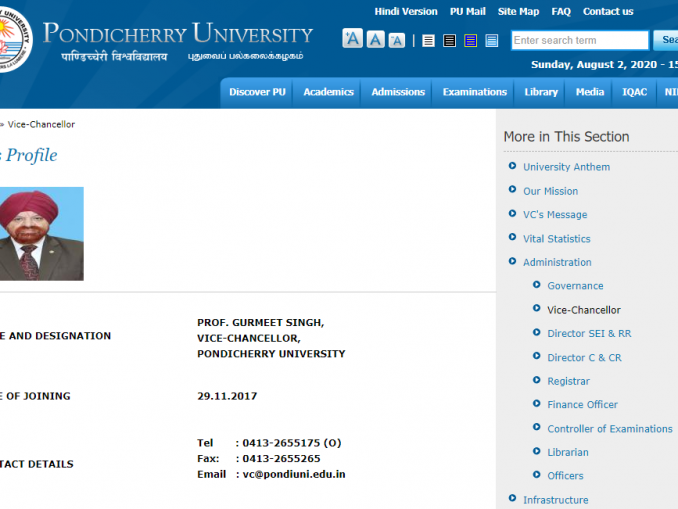Open Director C & CR page

point(584,358)
